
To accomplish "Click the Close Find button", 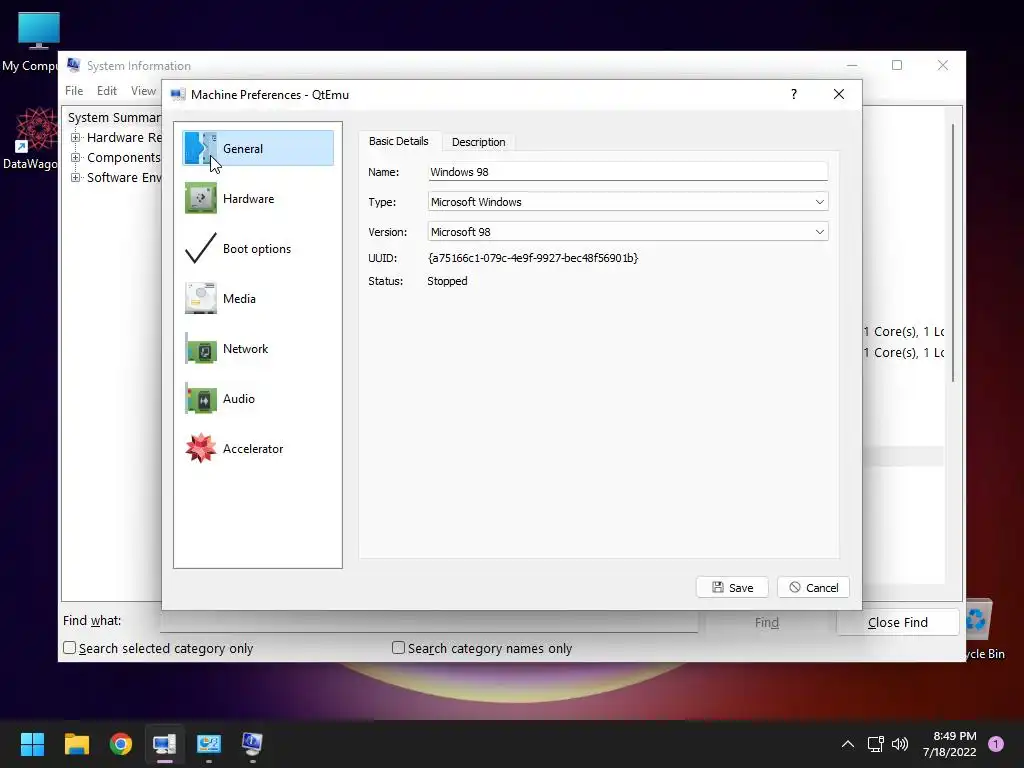I will coord(897,622).
